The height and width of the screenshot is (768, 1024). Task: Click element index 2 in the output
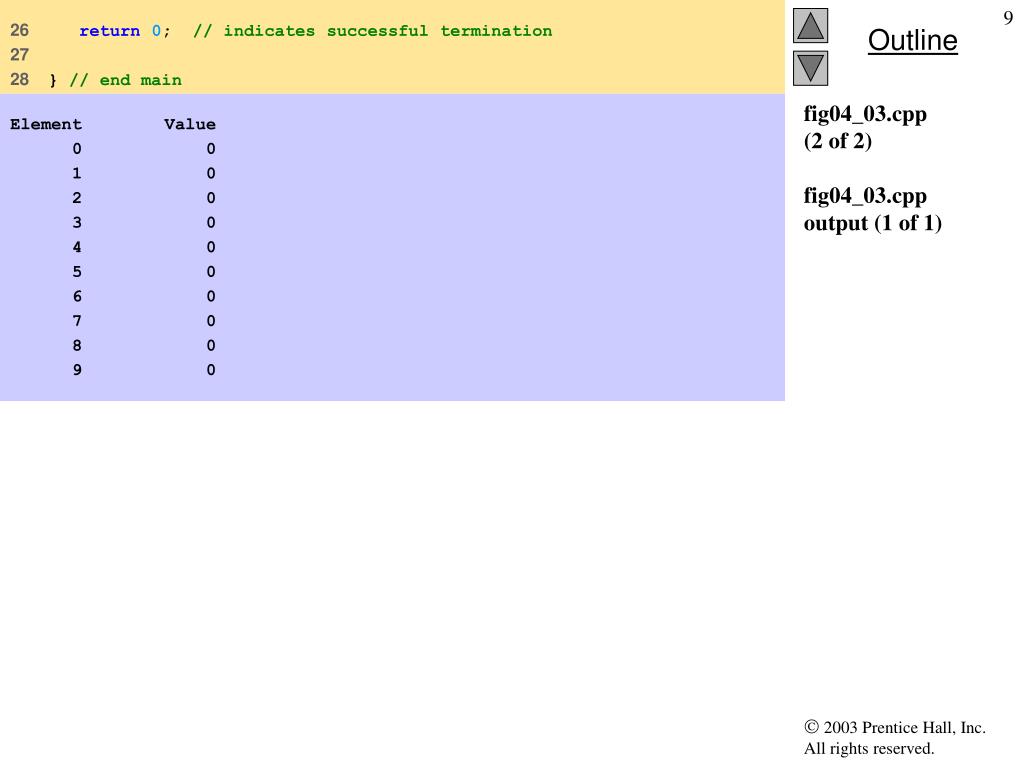point(77,198)
